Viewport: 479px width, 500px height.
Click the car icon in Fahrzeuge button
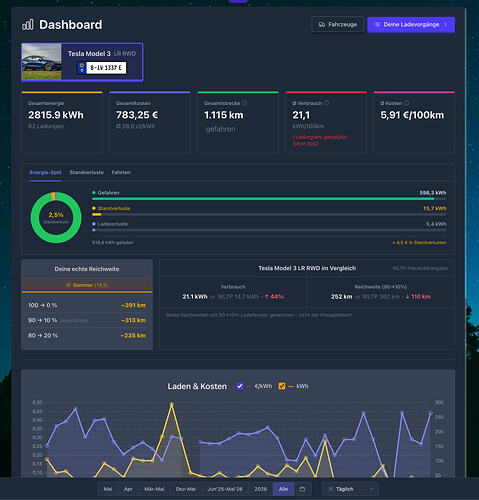pos(322,25)
